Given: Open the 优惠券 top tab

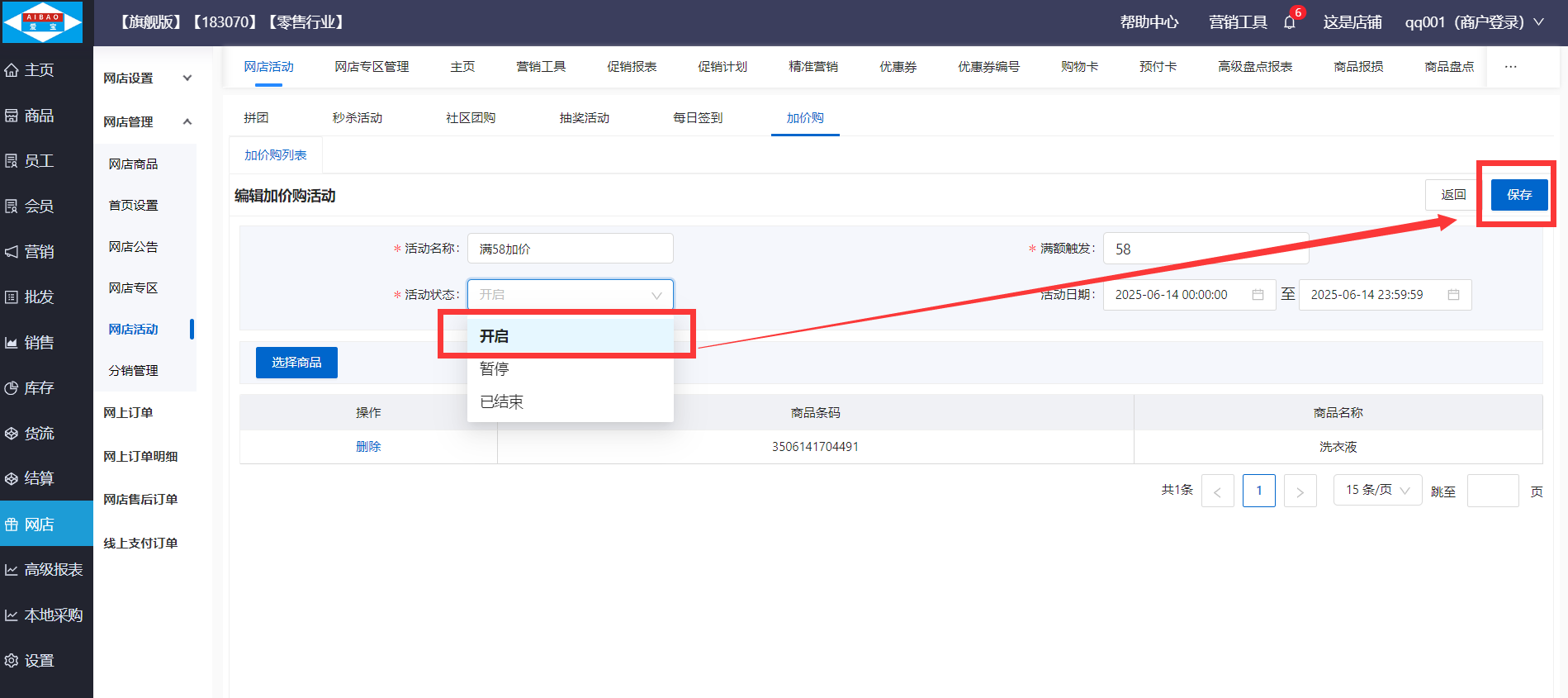Looking at the screenshot, I should [898, 67].
